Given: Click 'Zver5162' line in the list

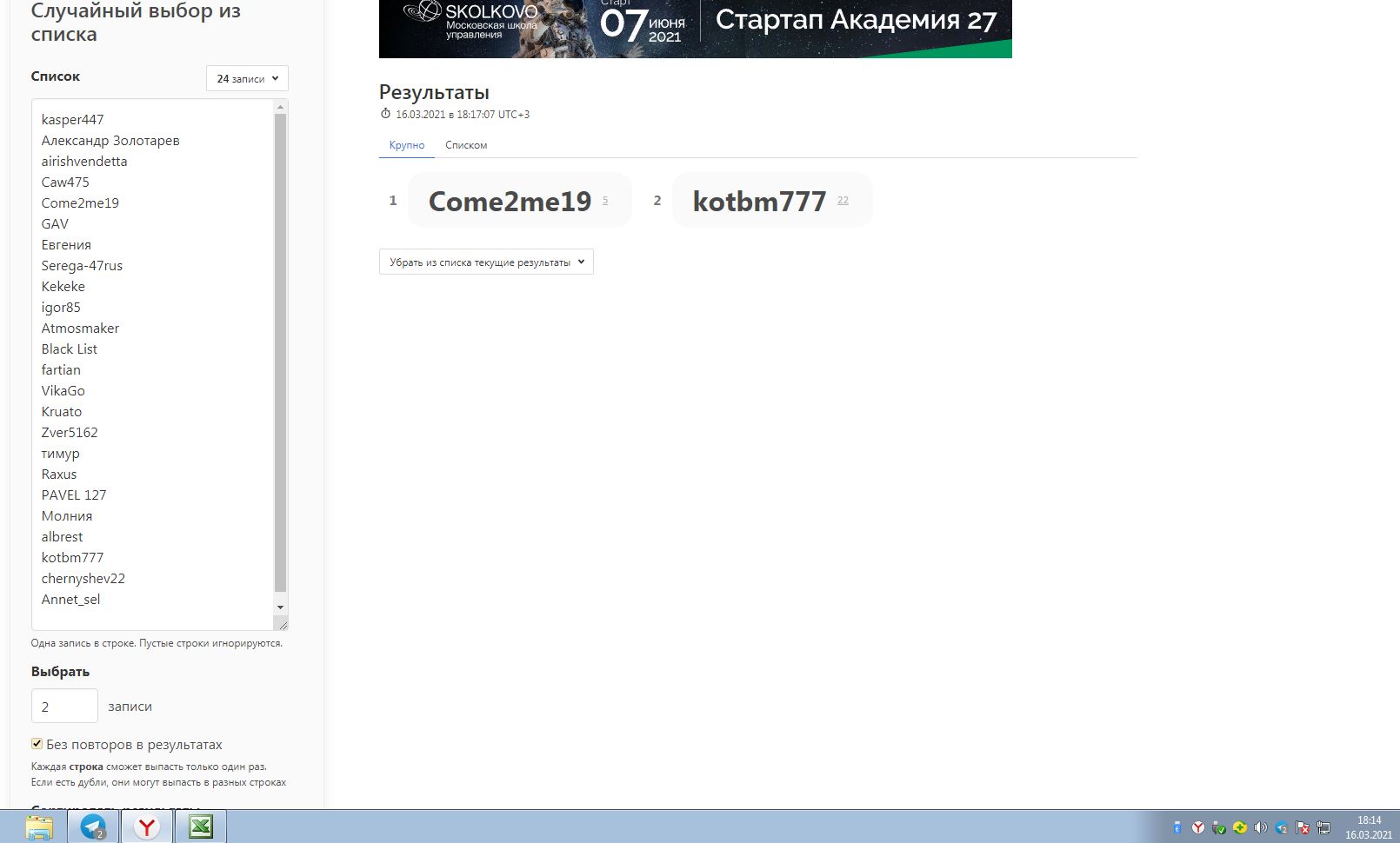Looking at the screenshot, I should click(70, 433).
